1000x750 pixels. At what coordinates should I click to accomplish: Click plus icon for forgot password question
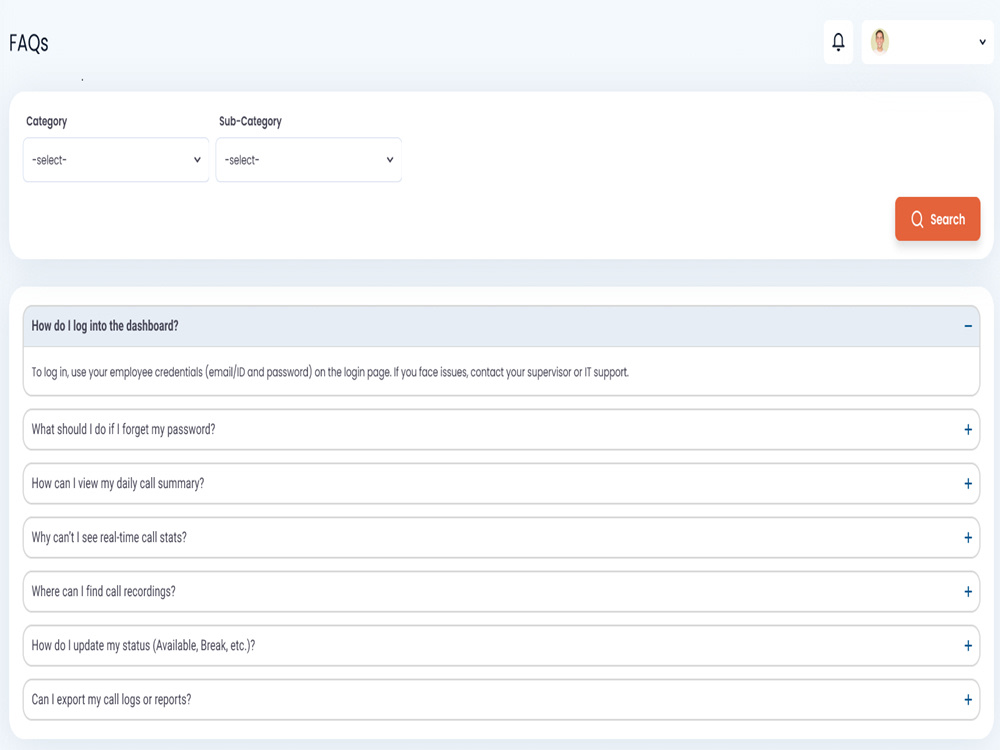[968, 429]
